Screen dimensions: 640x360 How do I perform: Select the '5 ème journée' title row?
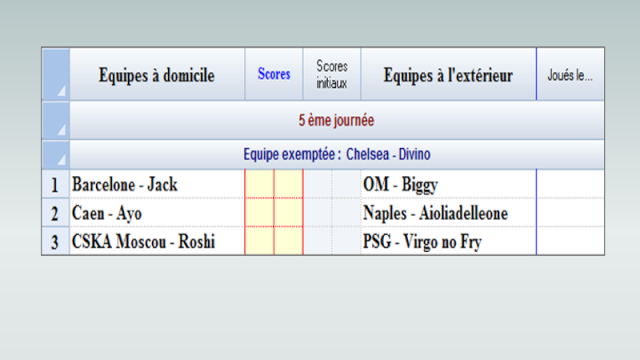[x=337, y=120]
